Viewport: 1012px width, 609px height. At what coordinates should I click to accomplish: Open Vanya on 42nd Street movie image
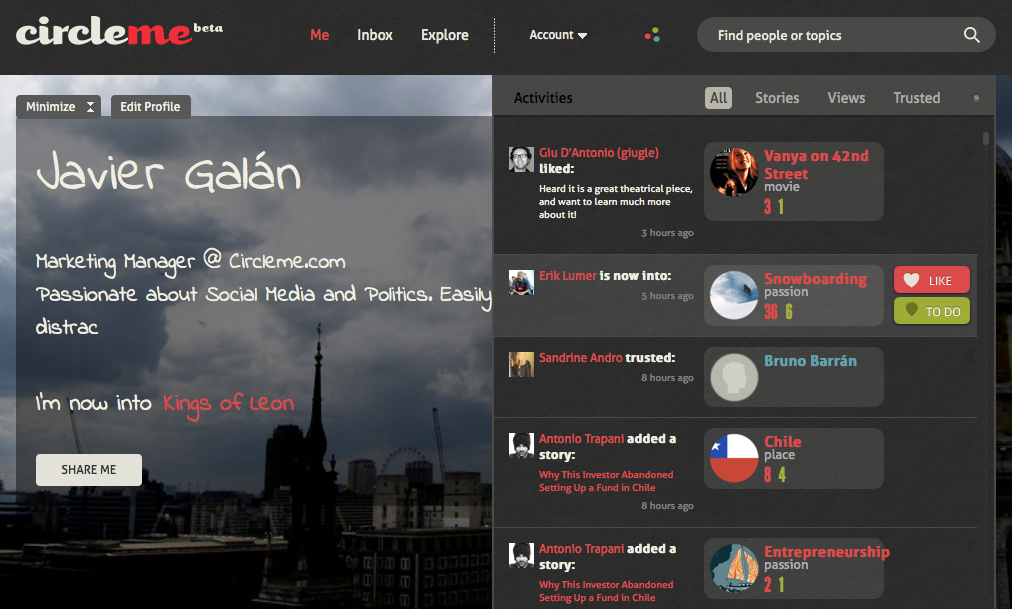(x=733, y=172)
